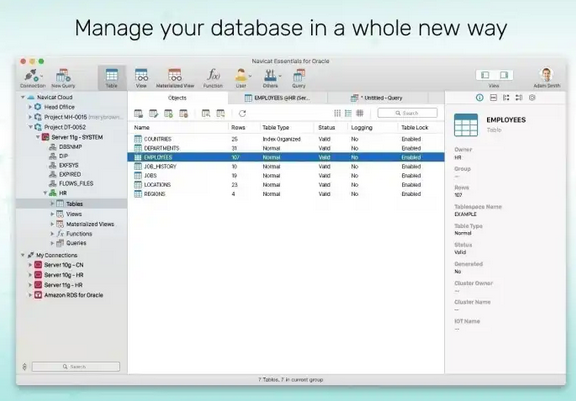Sort by Table Type column header
576x401 pixels.
pos(276,127)
